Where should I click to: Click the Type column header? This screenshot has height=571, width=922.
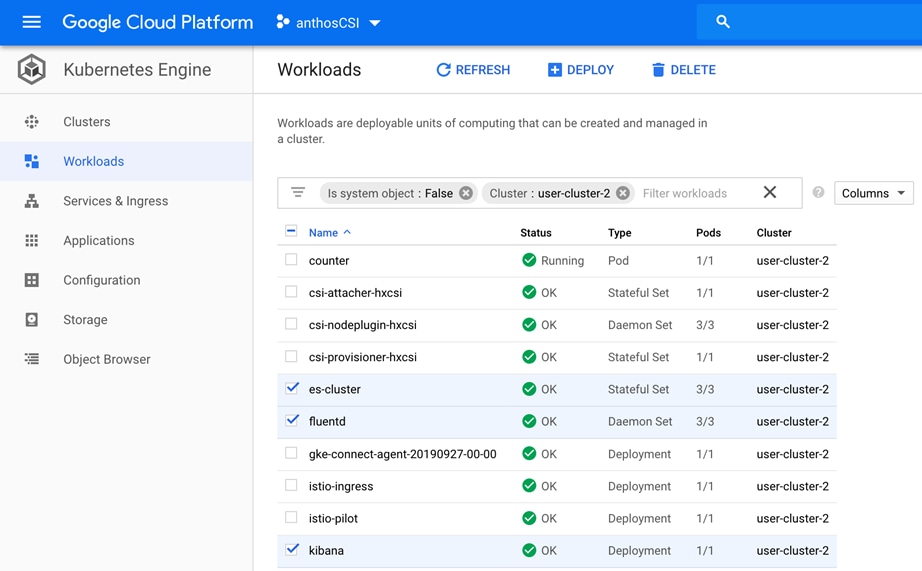(619, 233)
